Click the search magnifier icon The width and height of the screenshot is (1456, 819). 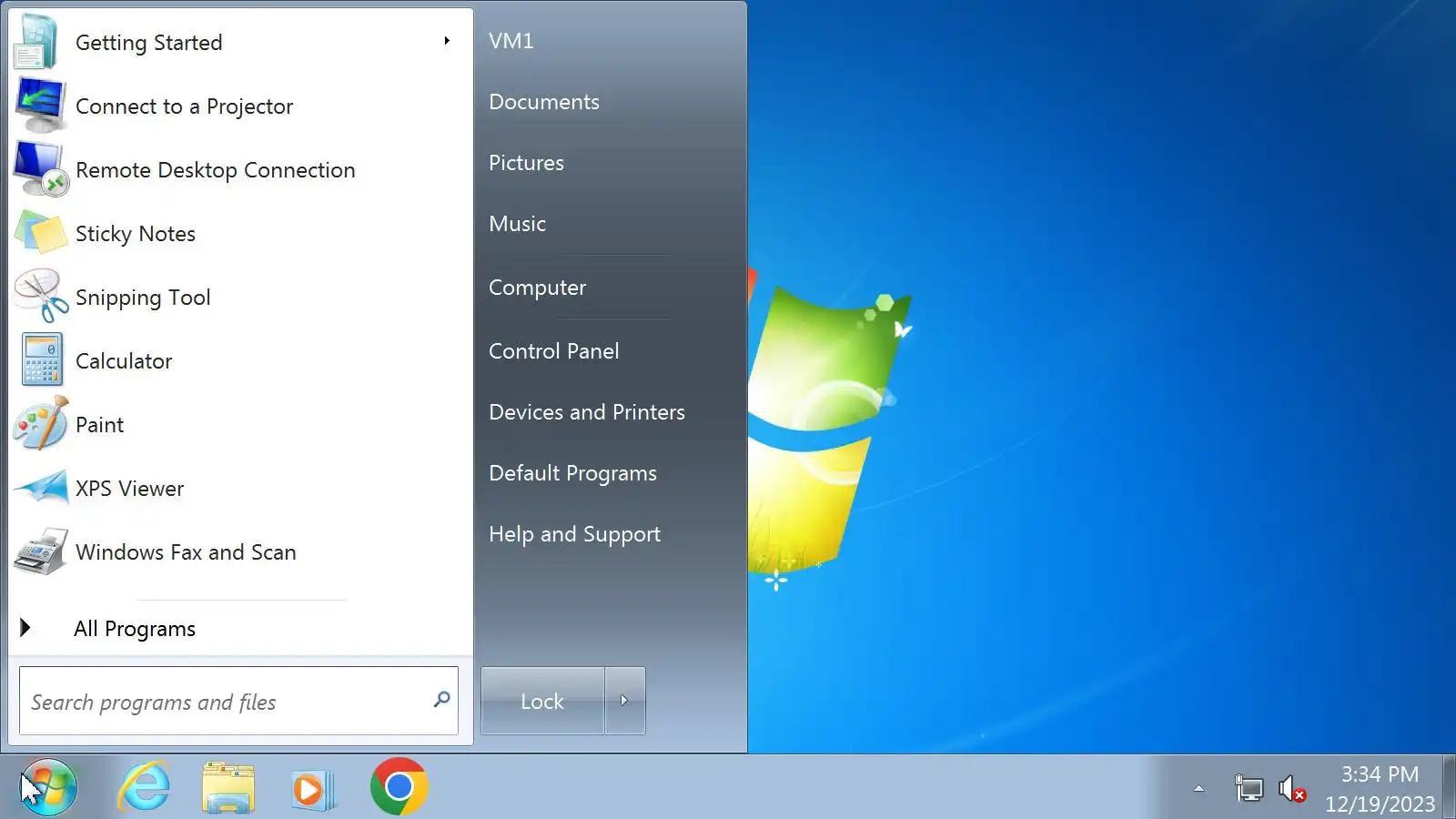click(x=441, y=700)
